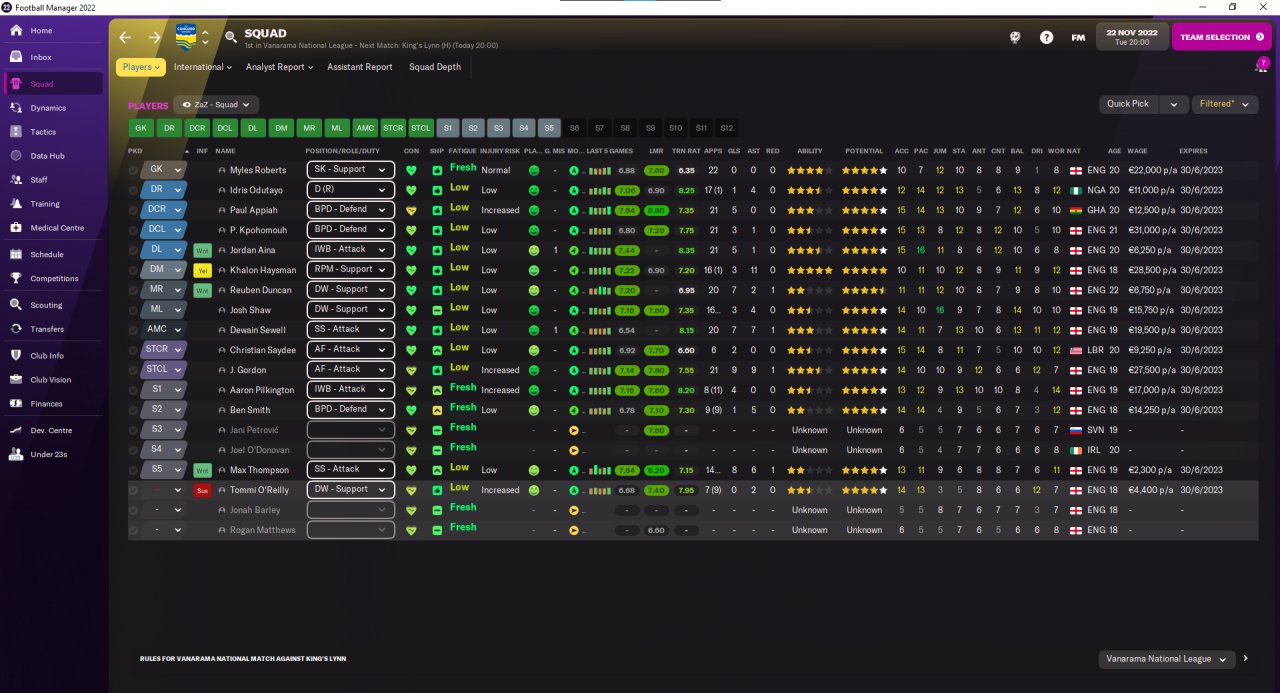Open the Home sidebar icon
The image size is (1280, 693).
click(x=16, y=31)
